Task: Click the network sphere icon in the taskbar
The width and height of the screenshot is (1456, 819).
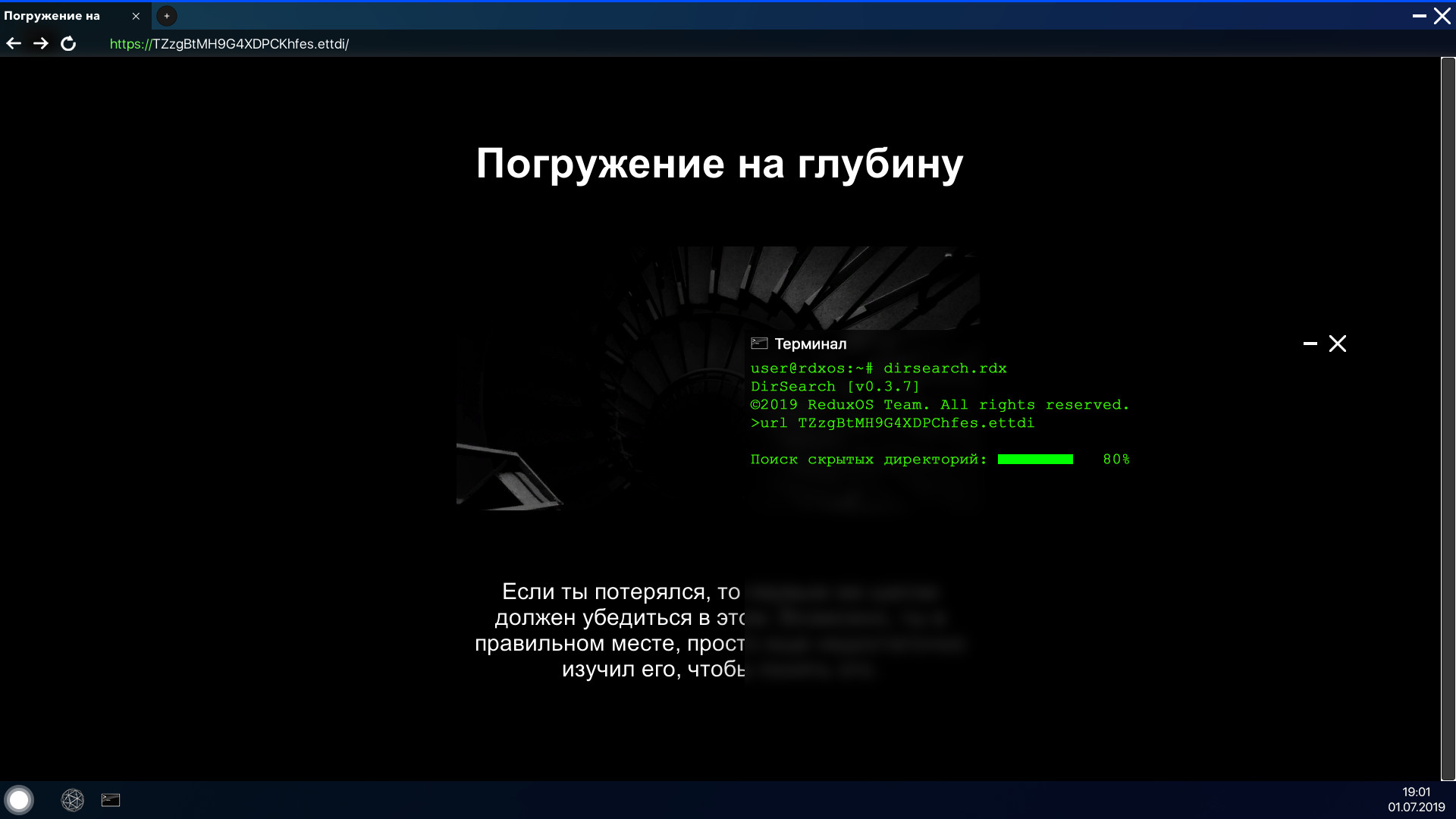Action: click(73, 800)
